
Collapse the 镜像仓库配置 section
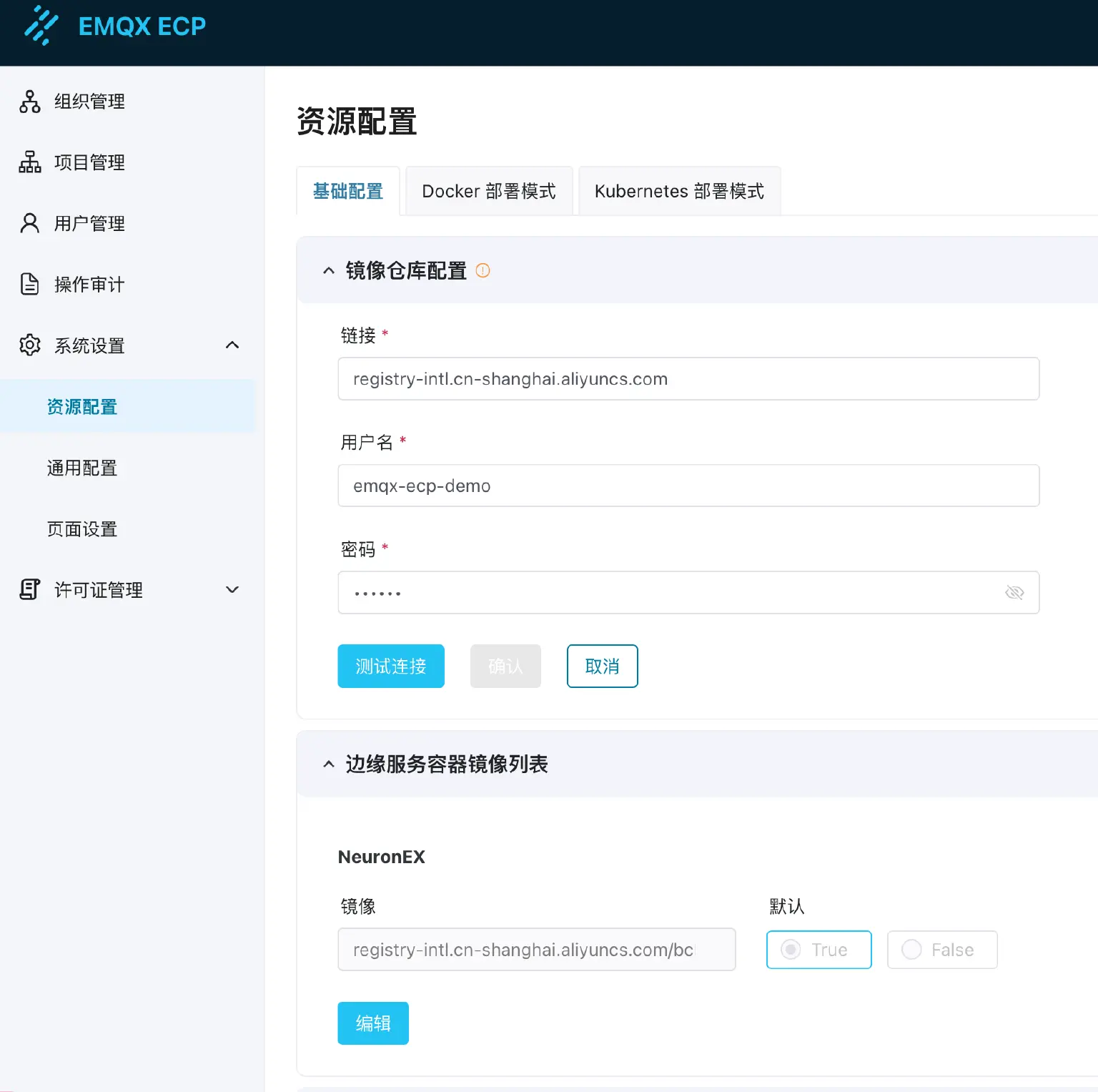[329, 271]
